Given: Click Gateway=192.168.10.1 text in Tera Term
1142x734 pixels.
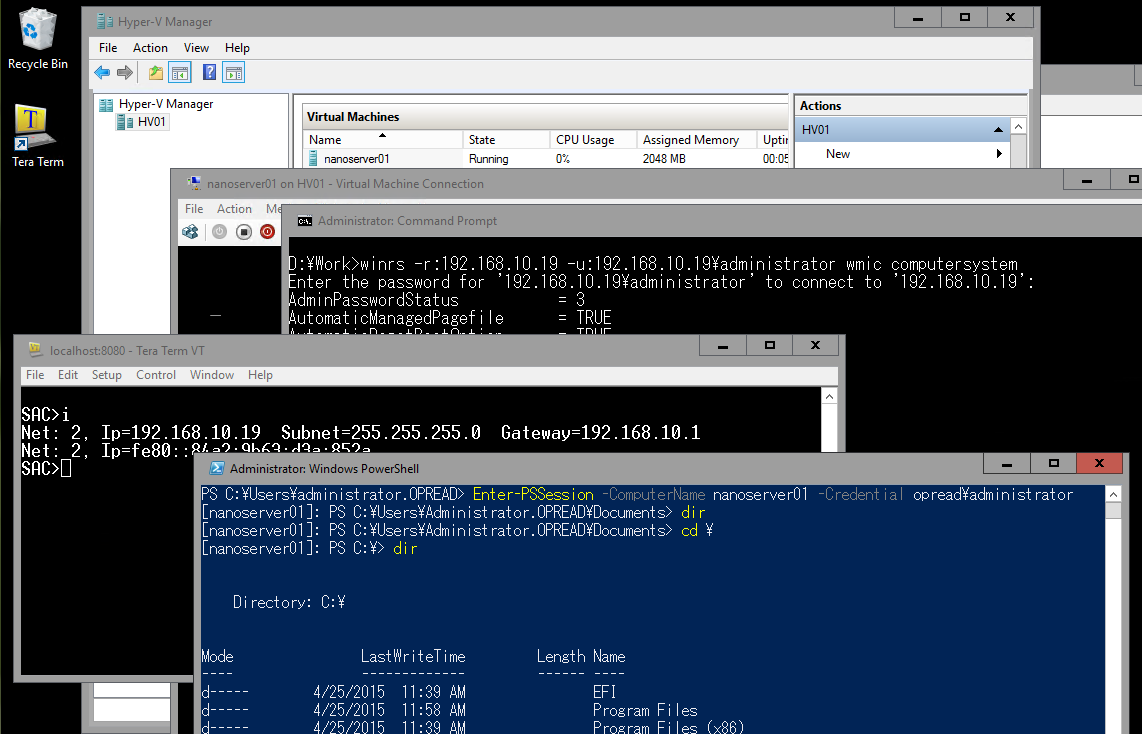Looking at the screenshot, I should (601, 433).
